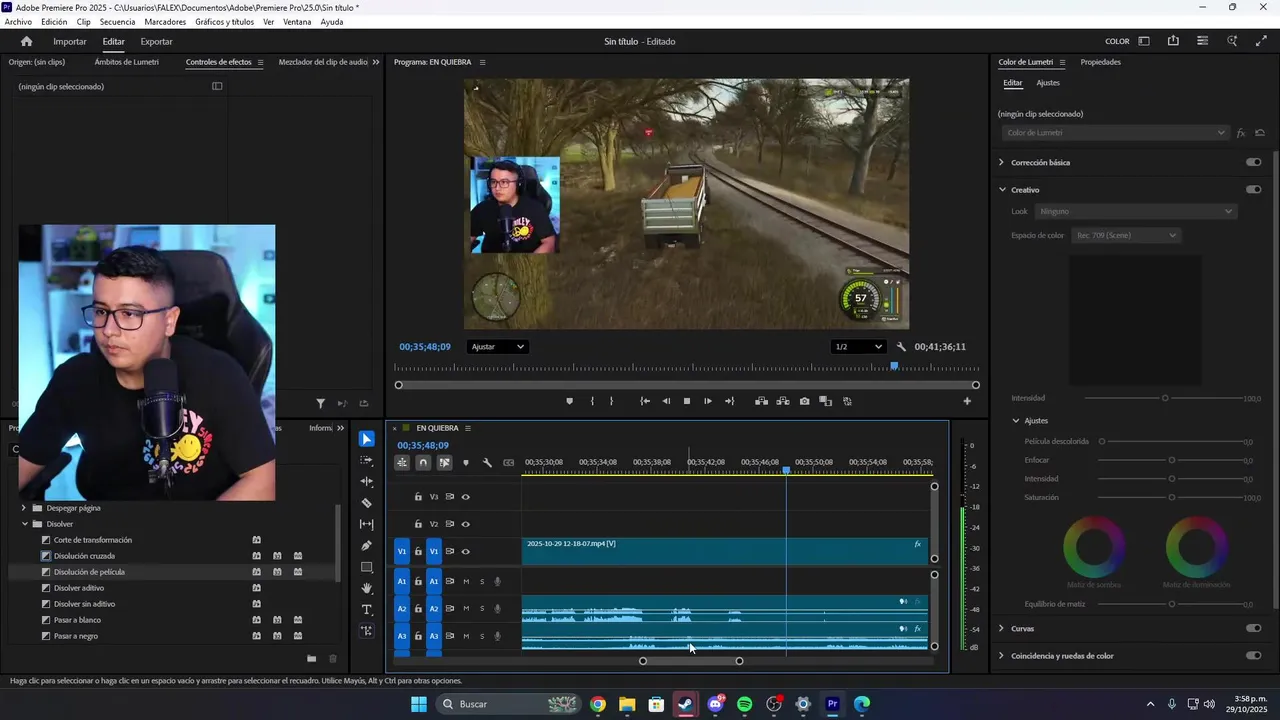Select the Slip tool
The image size is (1280, 720).
pos(367,524)
